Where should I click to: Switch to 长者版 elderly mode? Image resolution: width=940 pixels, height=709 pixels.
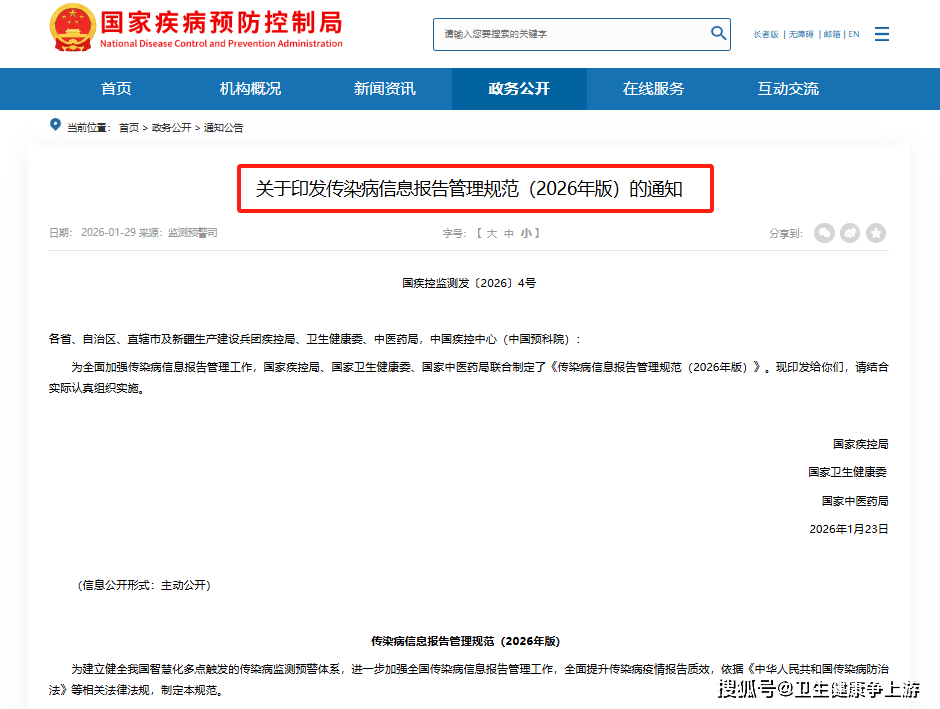766,34
